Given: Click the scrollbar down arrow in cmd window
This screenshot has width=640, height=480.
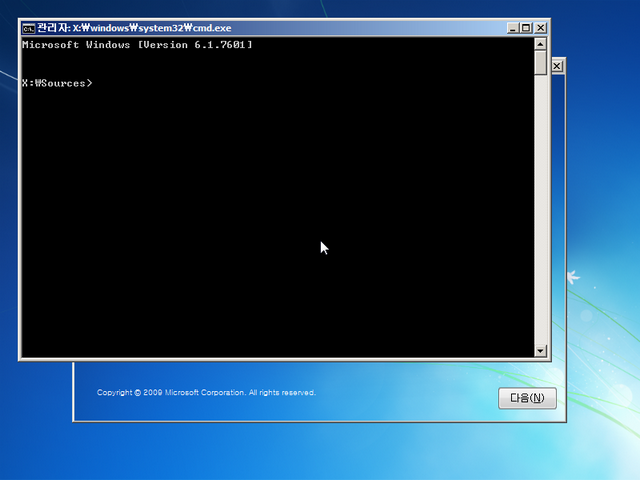Looking at the screenshot, I should pos(540,351).
